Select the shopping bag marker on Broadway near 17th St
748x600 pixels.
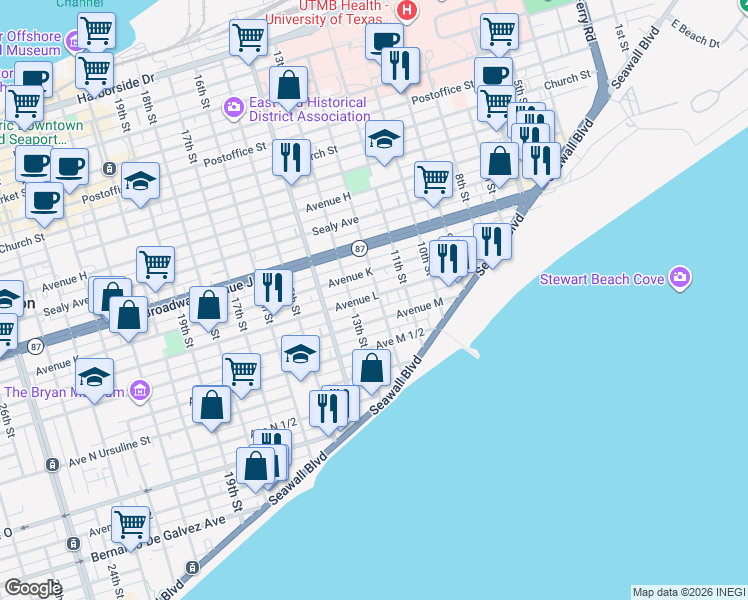point(208,305)
